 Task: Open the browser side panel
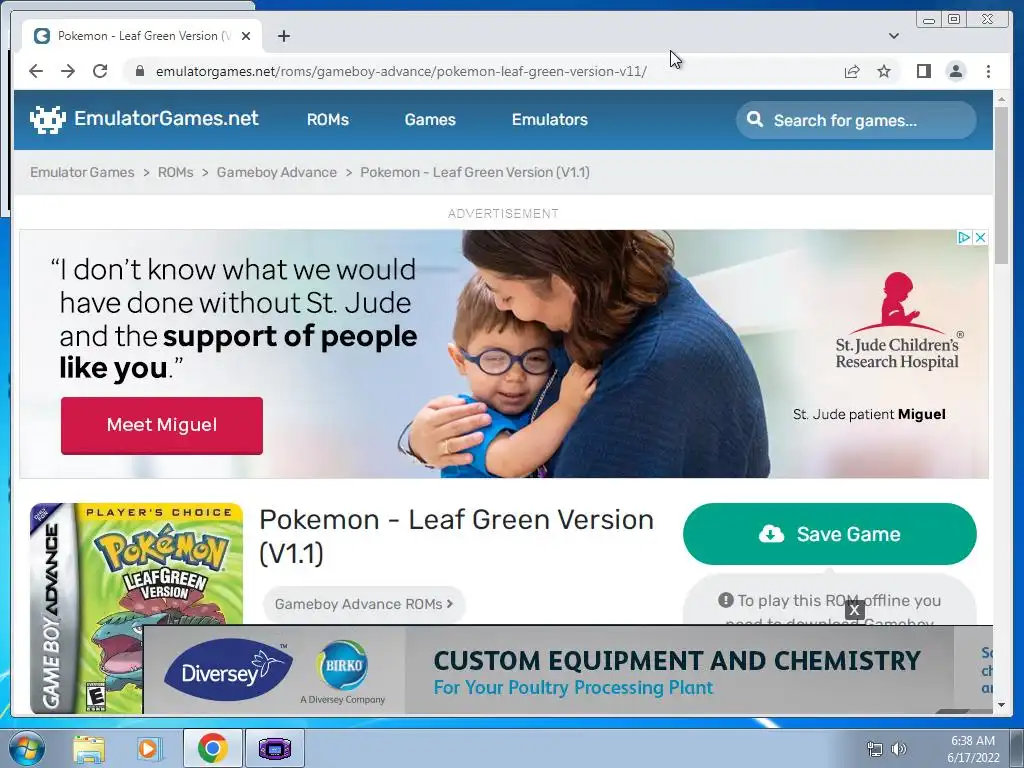[x=923, y=71]
